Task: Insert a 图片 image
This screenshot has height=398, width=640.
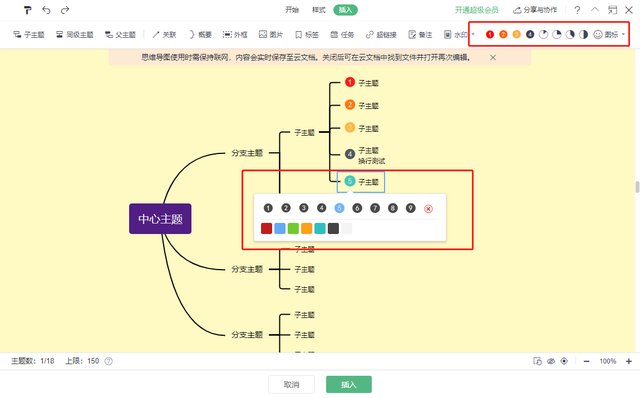Action: (271, 35)
